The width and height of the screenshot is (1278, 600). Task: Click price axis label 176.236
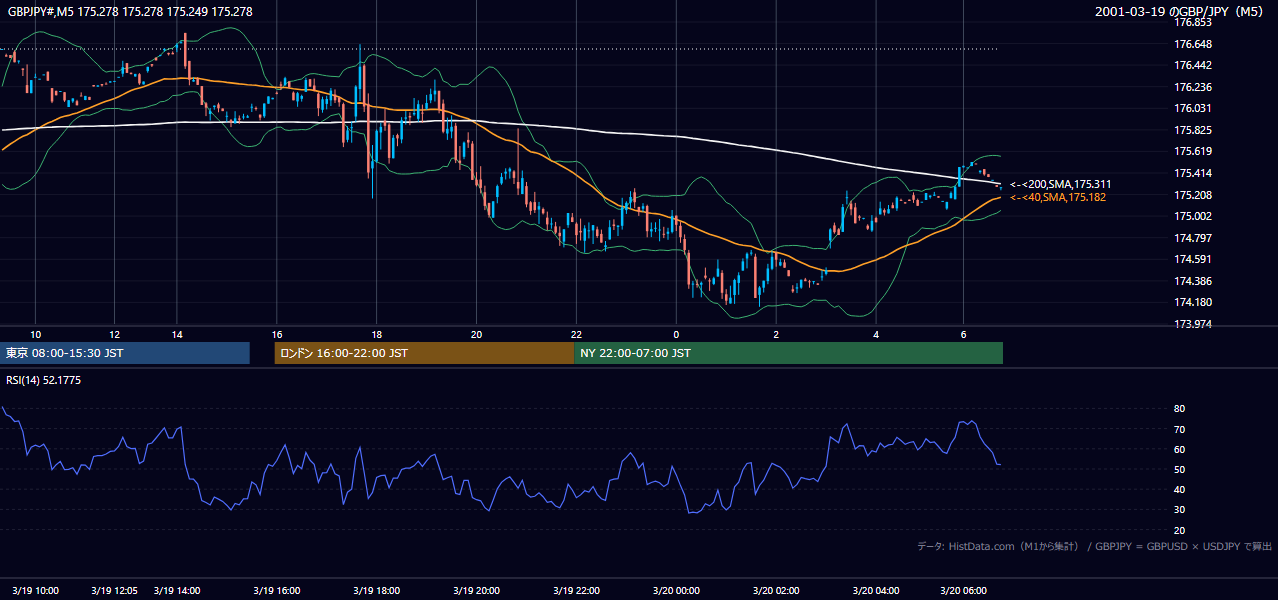1192,87
